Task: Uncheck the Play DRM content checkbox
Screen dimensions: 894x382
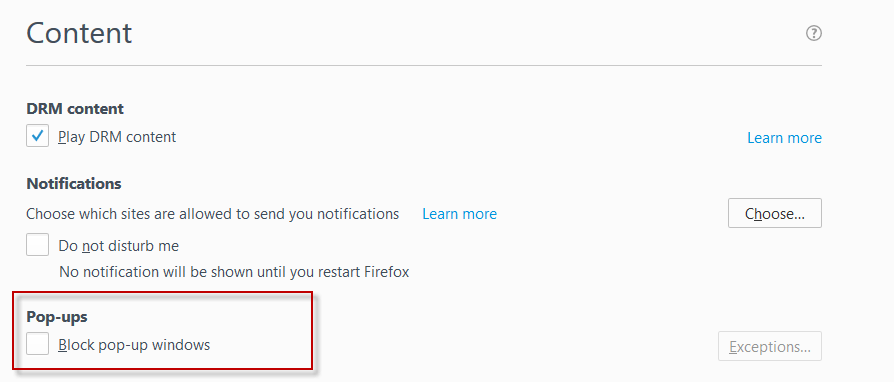Action: click(38, 136)
